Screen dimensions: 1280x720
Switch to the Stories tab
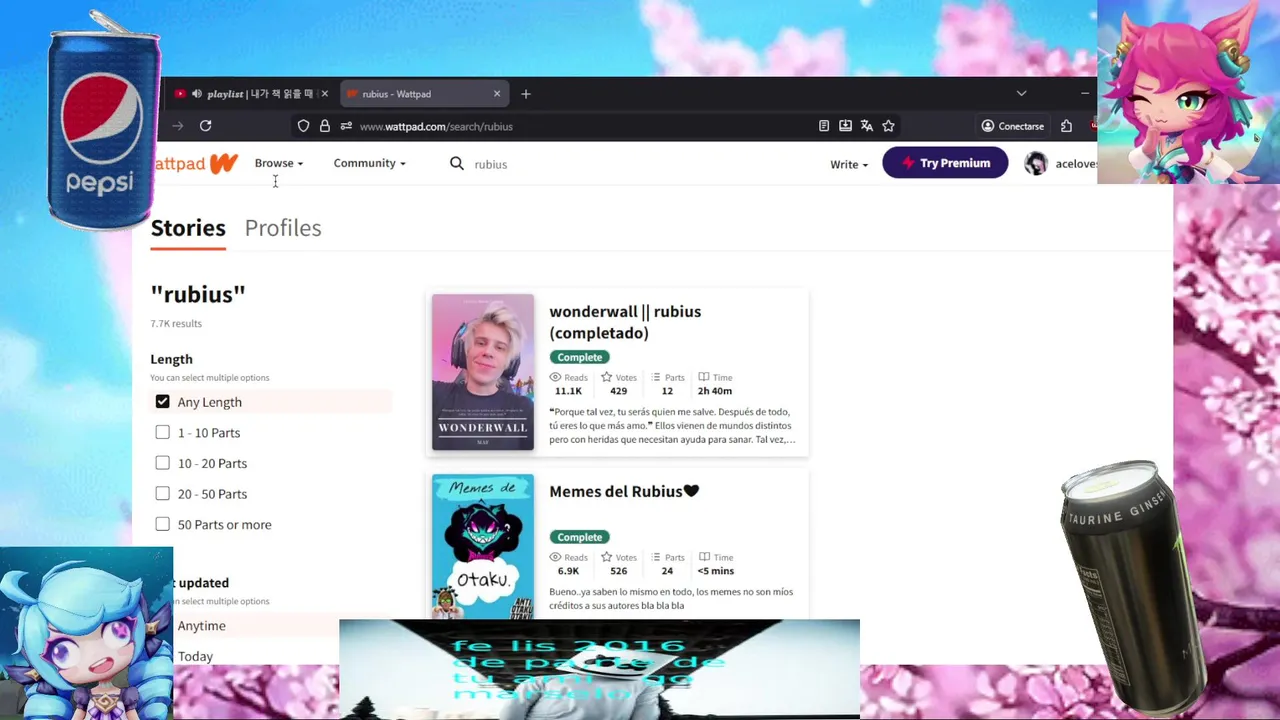coord(188,228)
